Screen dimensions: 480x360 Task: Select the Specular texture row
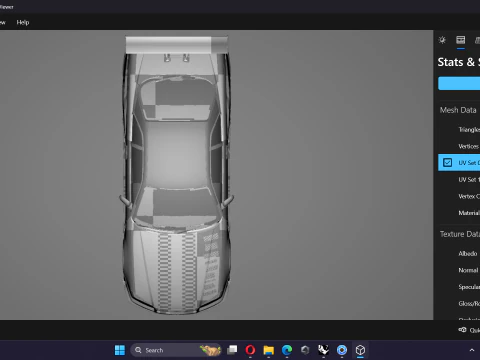(x=459, y=287)
